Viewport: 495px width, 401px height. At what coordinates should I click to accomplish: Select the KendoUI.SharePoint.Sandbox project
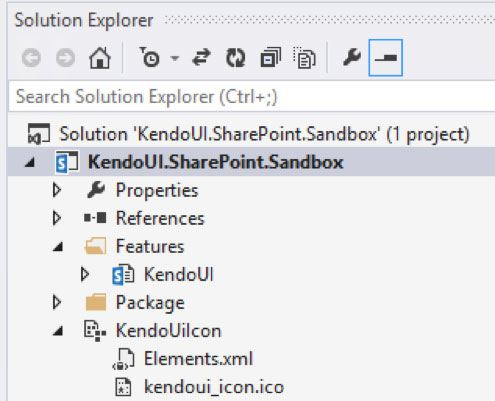coord(215,162)
